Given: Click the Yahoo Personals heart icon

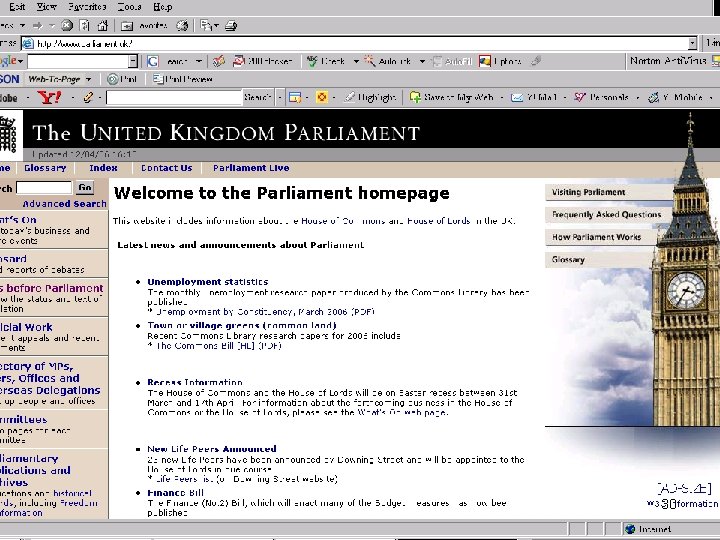Looking at the screenshot, I should tap(579, 97).
